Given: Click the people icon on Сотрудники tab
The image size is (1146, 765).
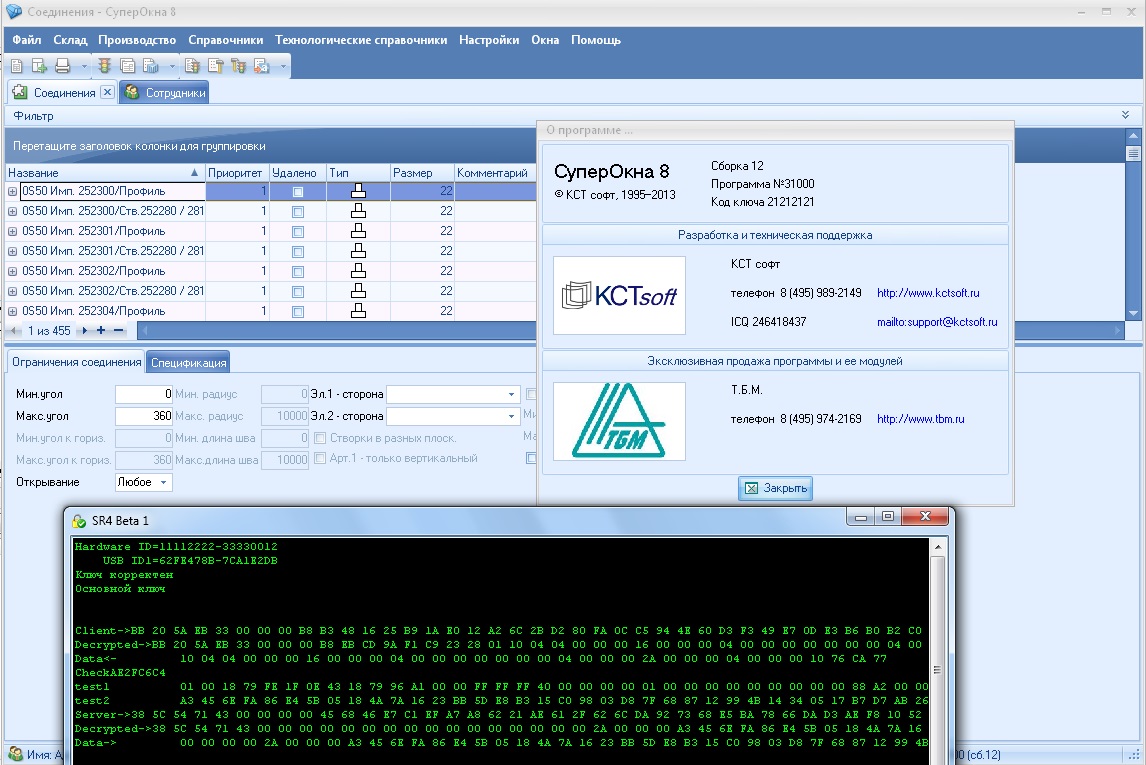Looking at the screenshot, I should click(x=132, y=92).
